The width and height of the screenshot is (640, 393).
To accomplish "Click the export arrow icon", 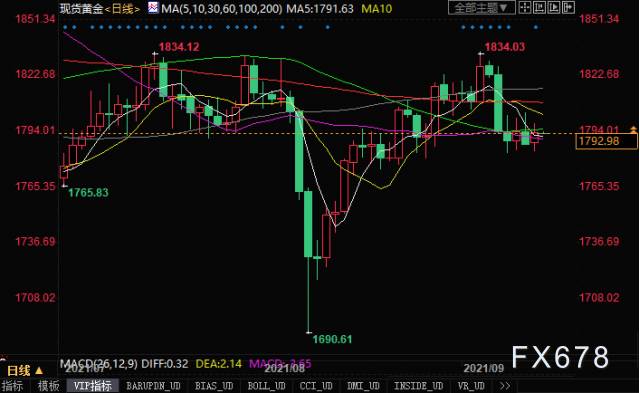I will pos(568,7).
